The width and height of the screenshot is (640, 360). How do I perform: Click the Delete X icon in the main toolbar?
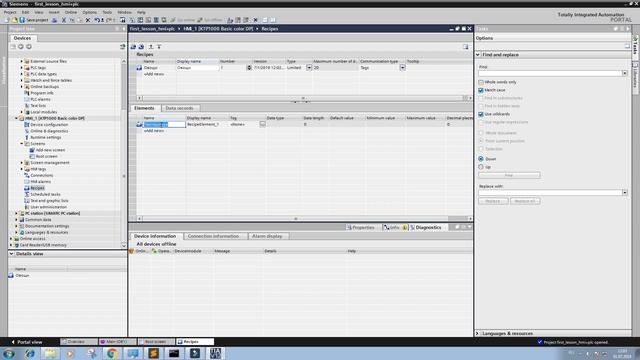tap(88, 20)
